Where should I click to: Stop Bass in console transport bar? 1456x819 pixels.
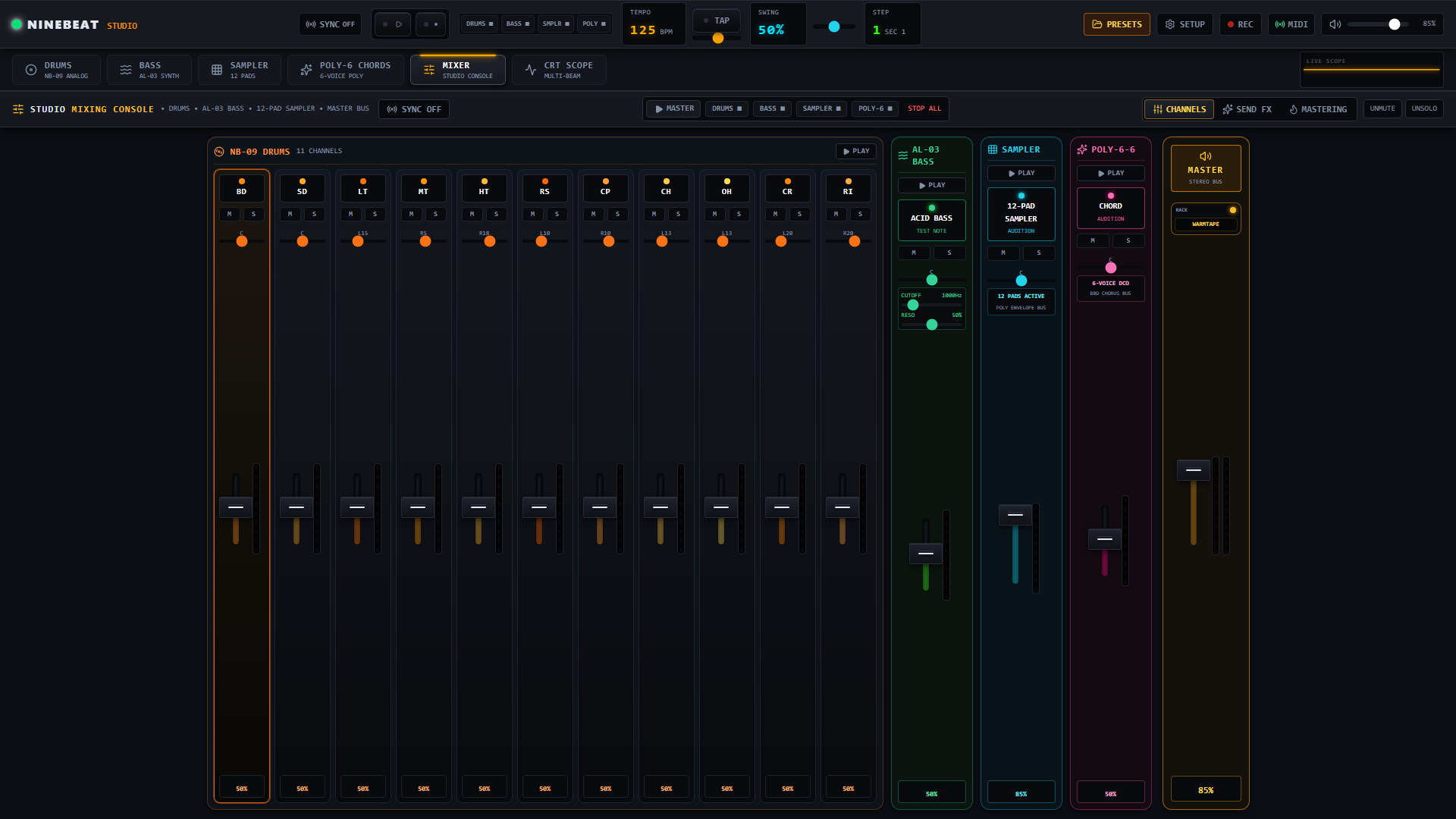(x=772, y=108)
